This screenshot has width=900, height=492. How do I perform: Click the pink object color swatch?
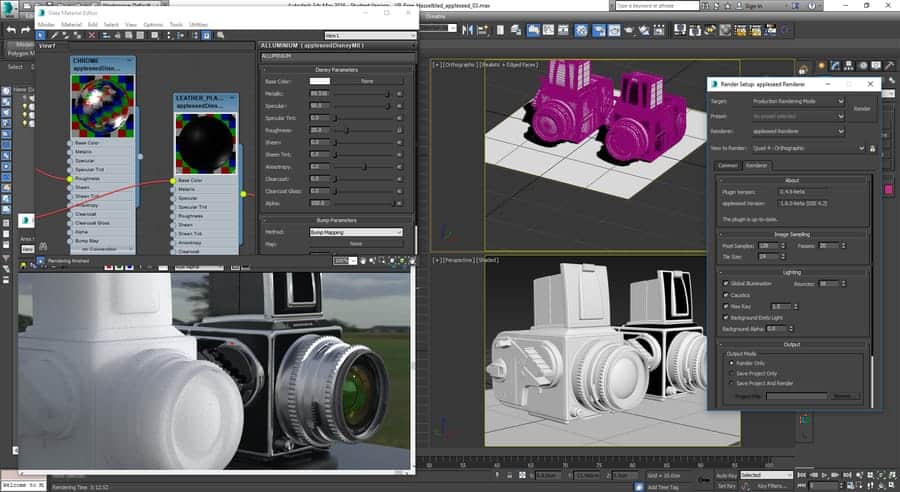(889, 190)
